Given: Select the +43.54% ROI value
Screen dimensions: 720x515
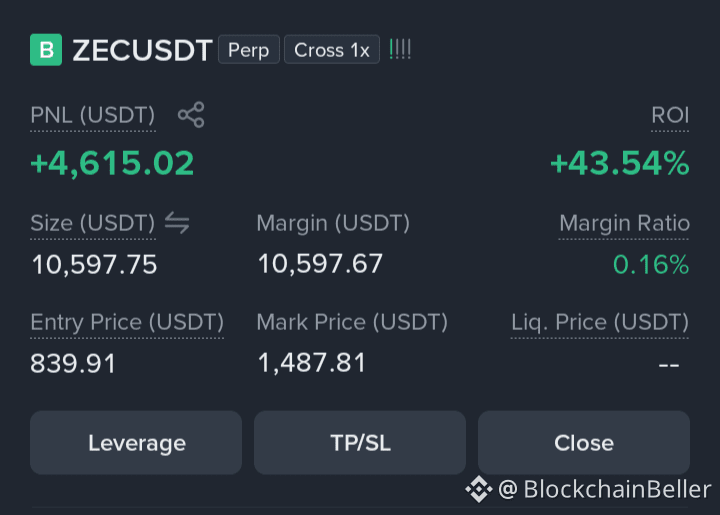Looking at the screenshot, I should coord(620,163).
